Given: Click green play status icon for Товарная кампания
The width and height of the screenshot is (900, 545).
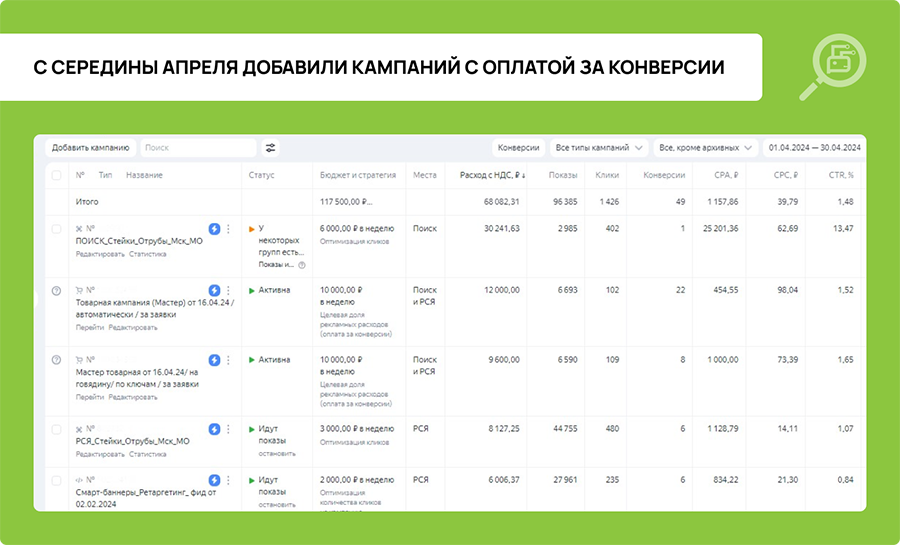Looking at the screenshot, I should pyautogui.click(x=251, y=291).
